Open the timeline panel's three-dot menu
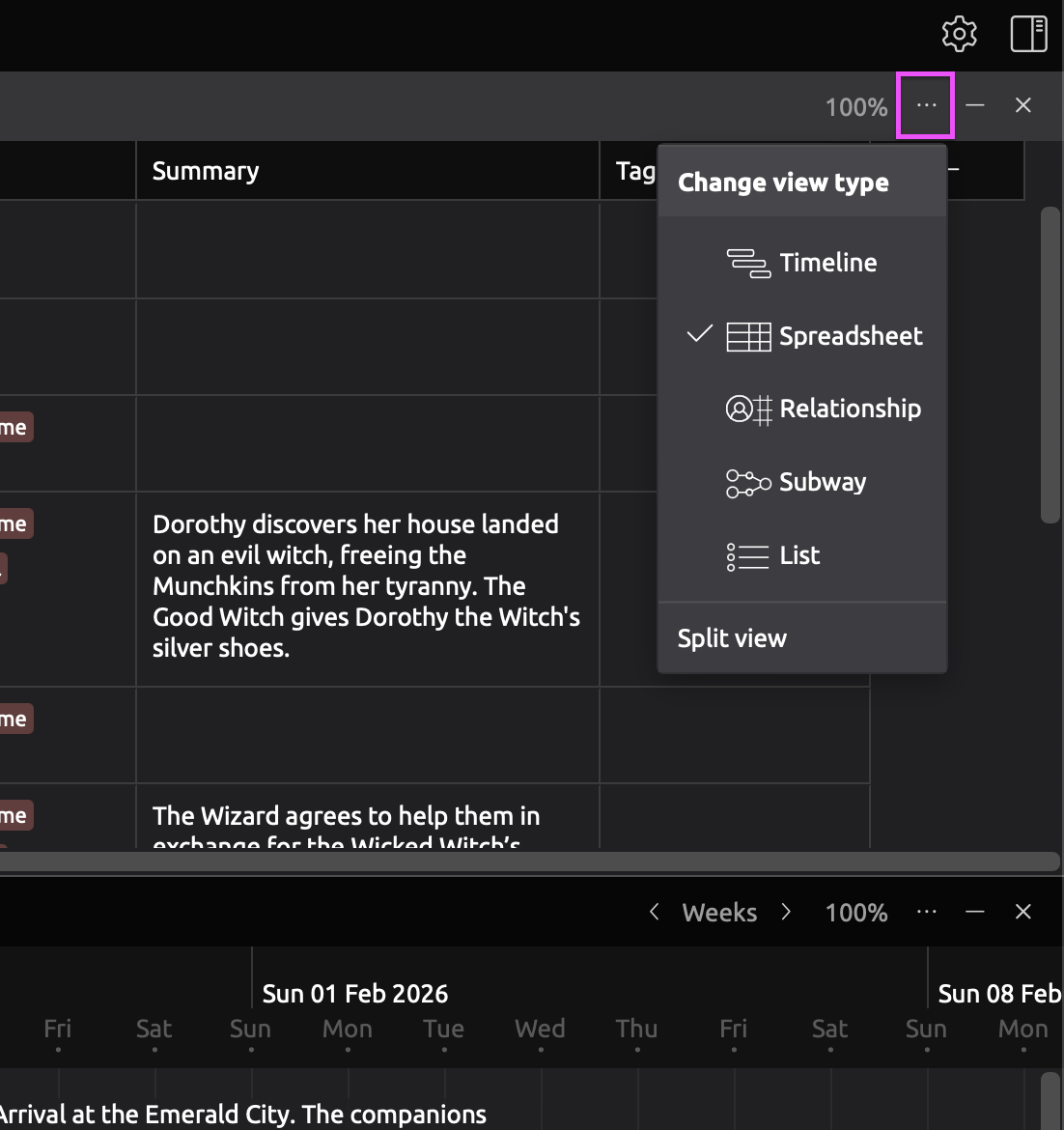 926,912
